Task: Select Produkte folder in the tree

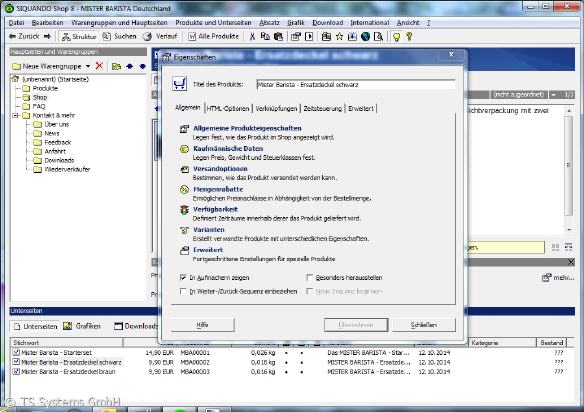Action: pos(40,88)
